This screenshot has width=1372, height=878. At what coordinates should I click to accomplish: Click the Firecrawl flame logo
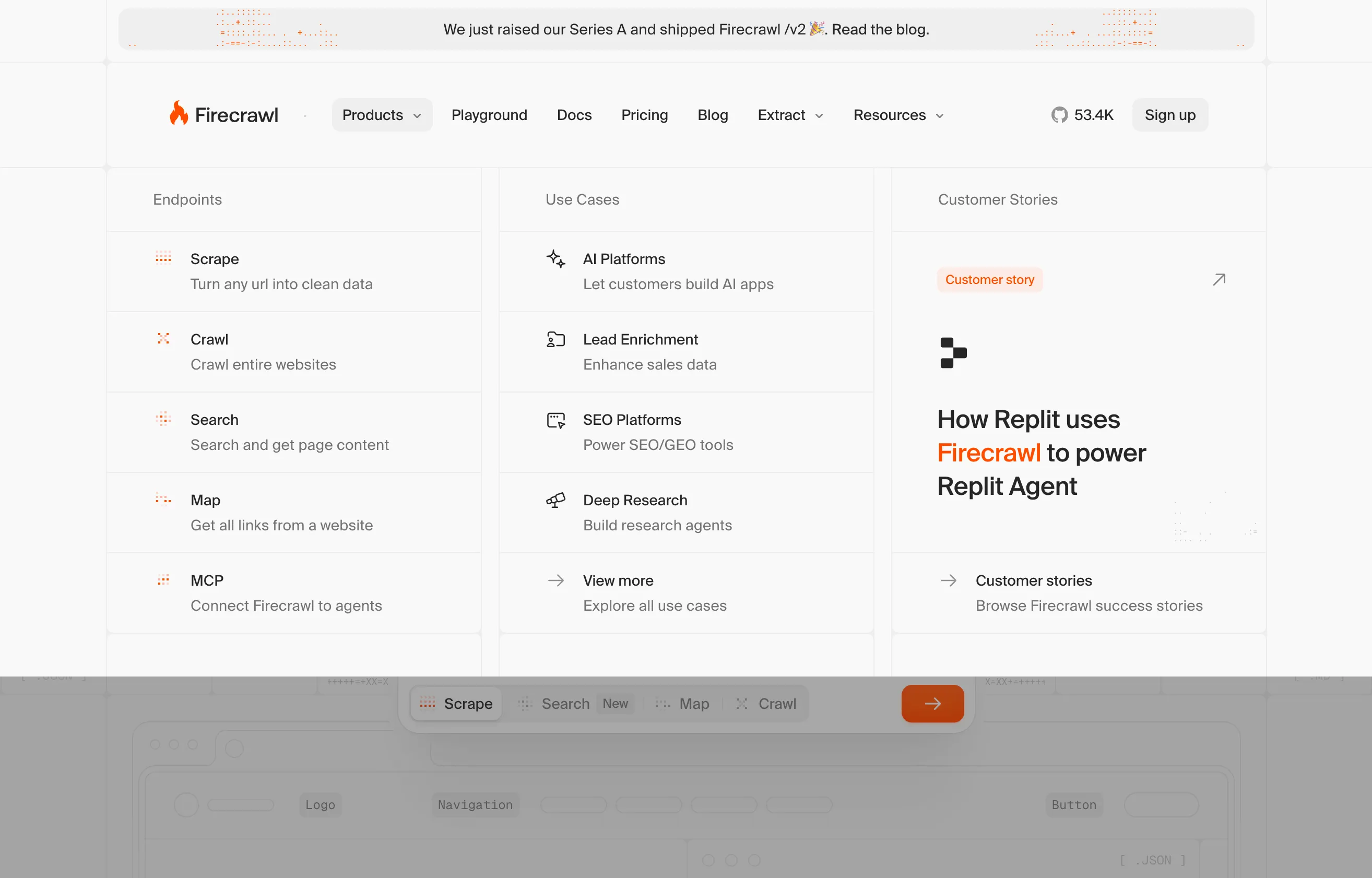(179, 113)
